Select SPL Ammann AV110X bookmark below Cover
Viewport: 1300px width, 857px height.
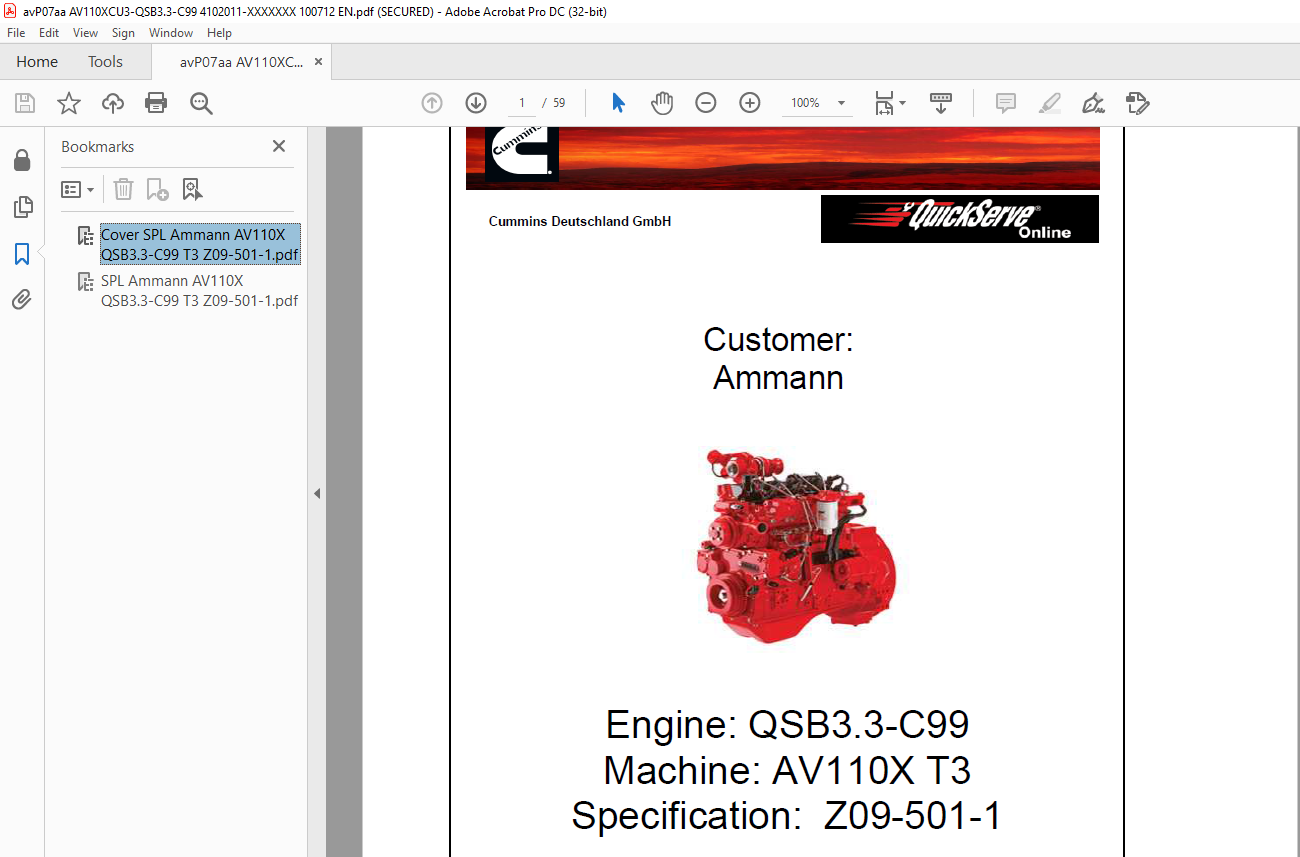point(199,291)
